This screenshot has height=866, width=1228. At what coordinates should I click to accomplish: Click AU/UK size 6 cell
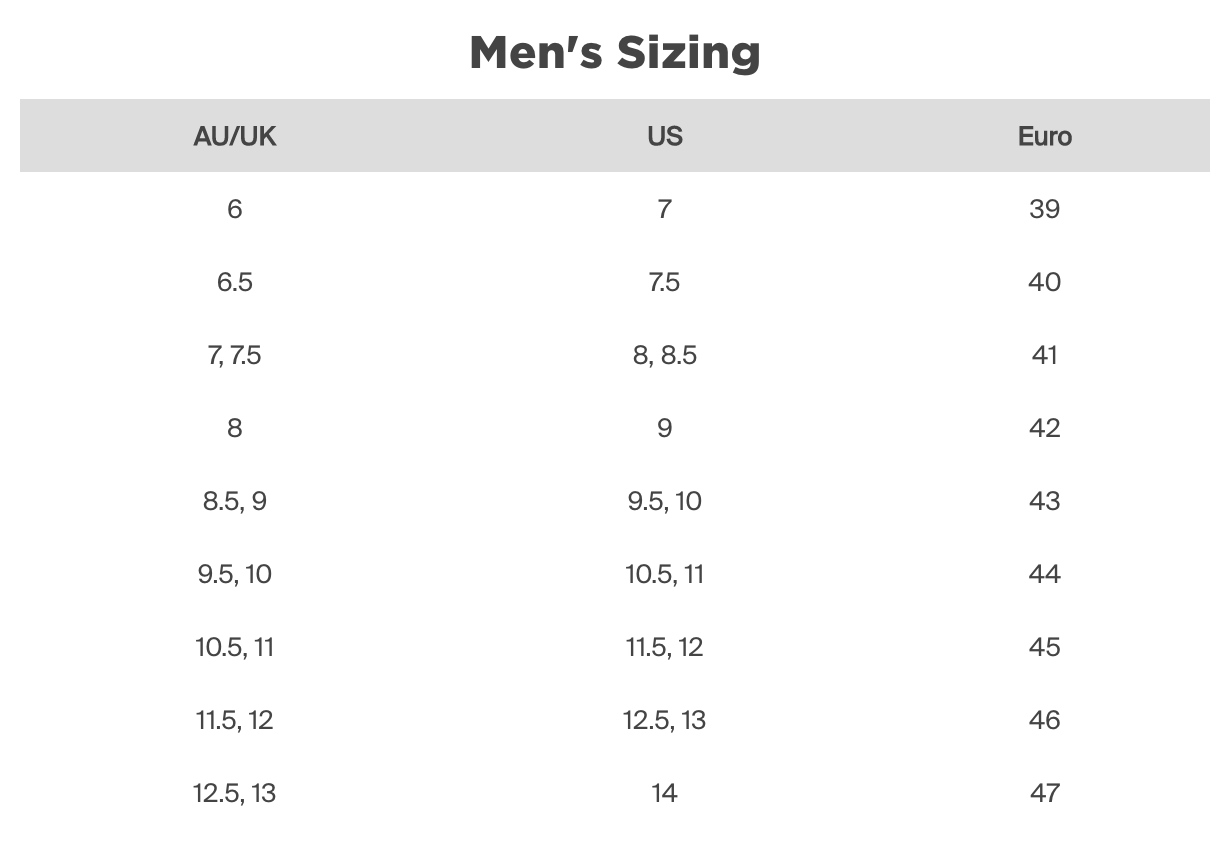235,209
